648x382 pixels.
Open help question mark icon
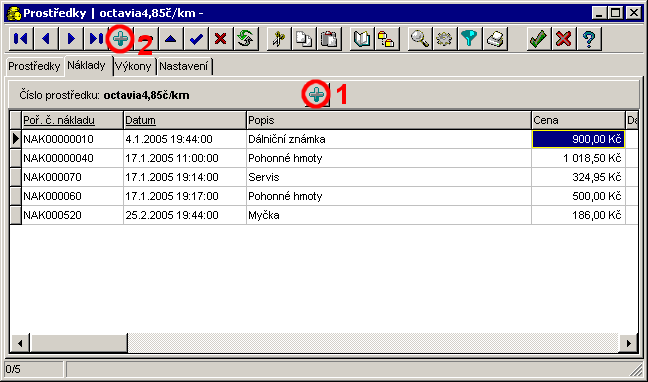589,39
